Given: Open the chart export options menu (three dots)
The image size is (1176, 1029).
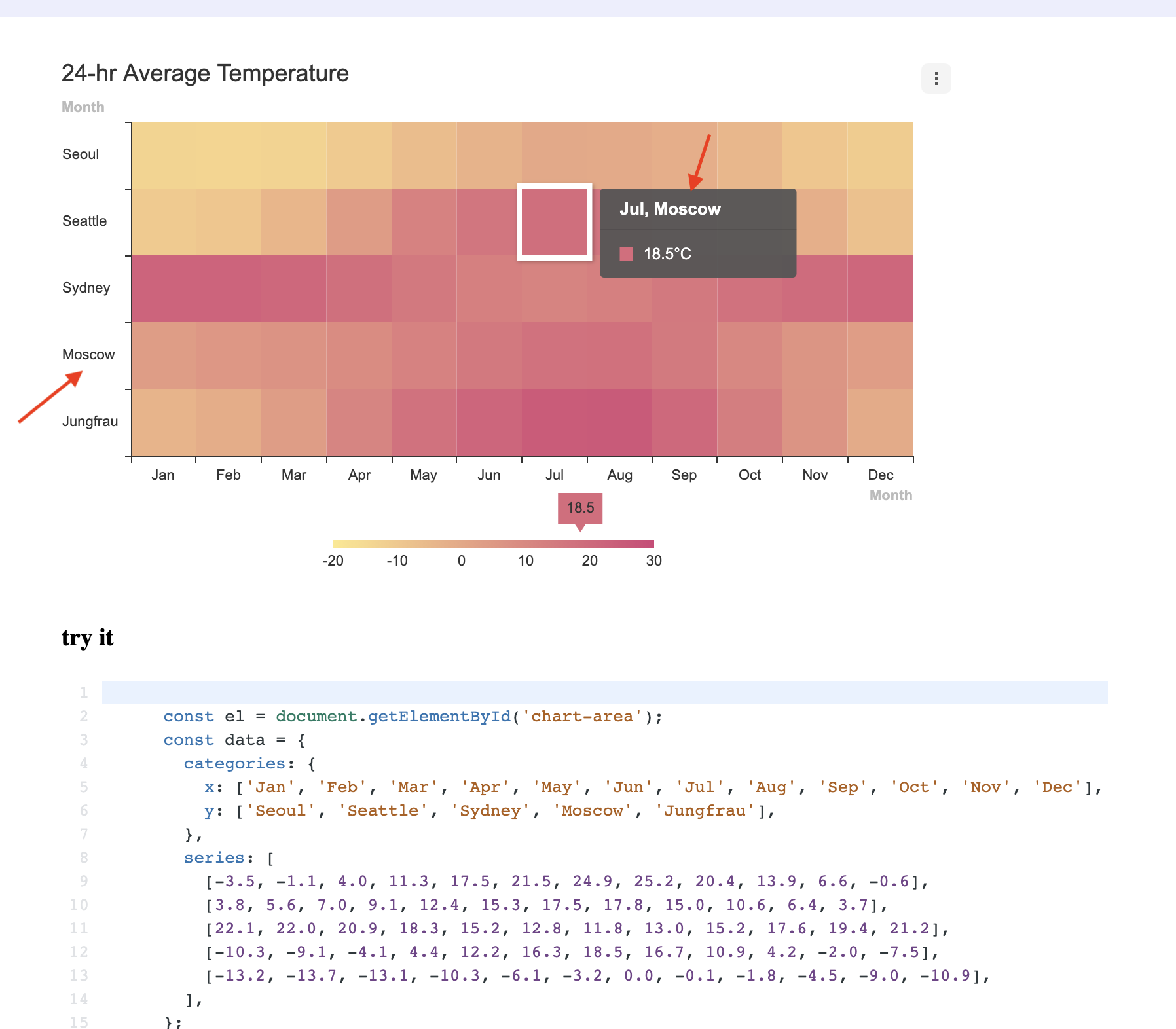Looking at the screenshot, I should tap(936, 79).
